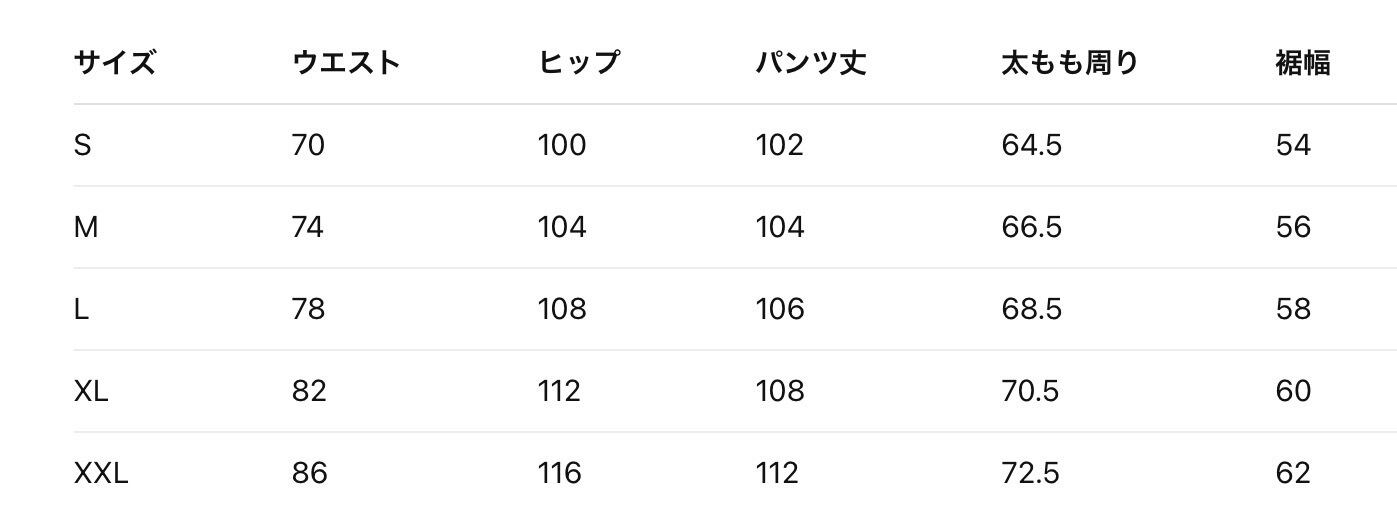This screenshot has width=1397, height=519.
Task: Select the L size row label
Action: 81,309
